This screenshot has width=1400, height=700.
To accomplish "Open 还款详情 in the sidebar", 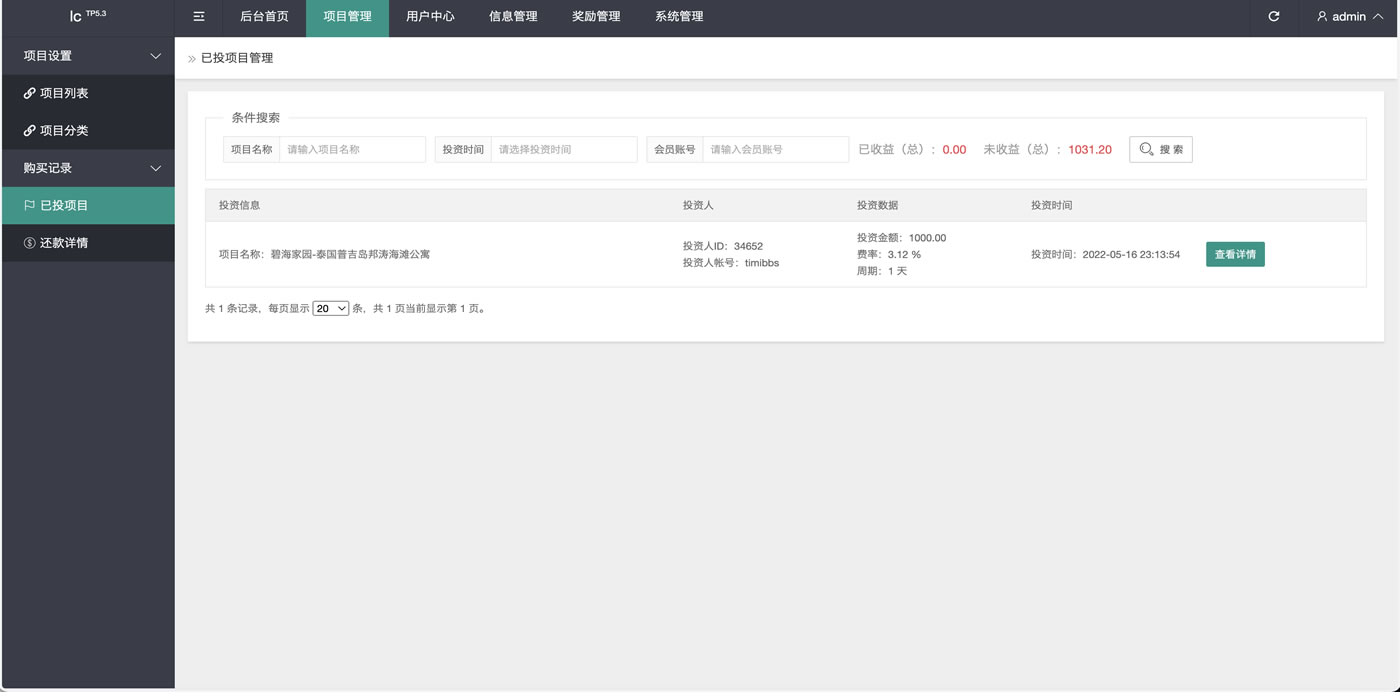I will click(87, 243).
